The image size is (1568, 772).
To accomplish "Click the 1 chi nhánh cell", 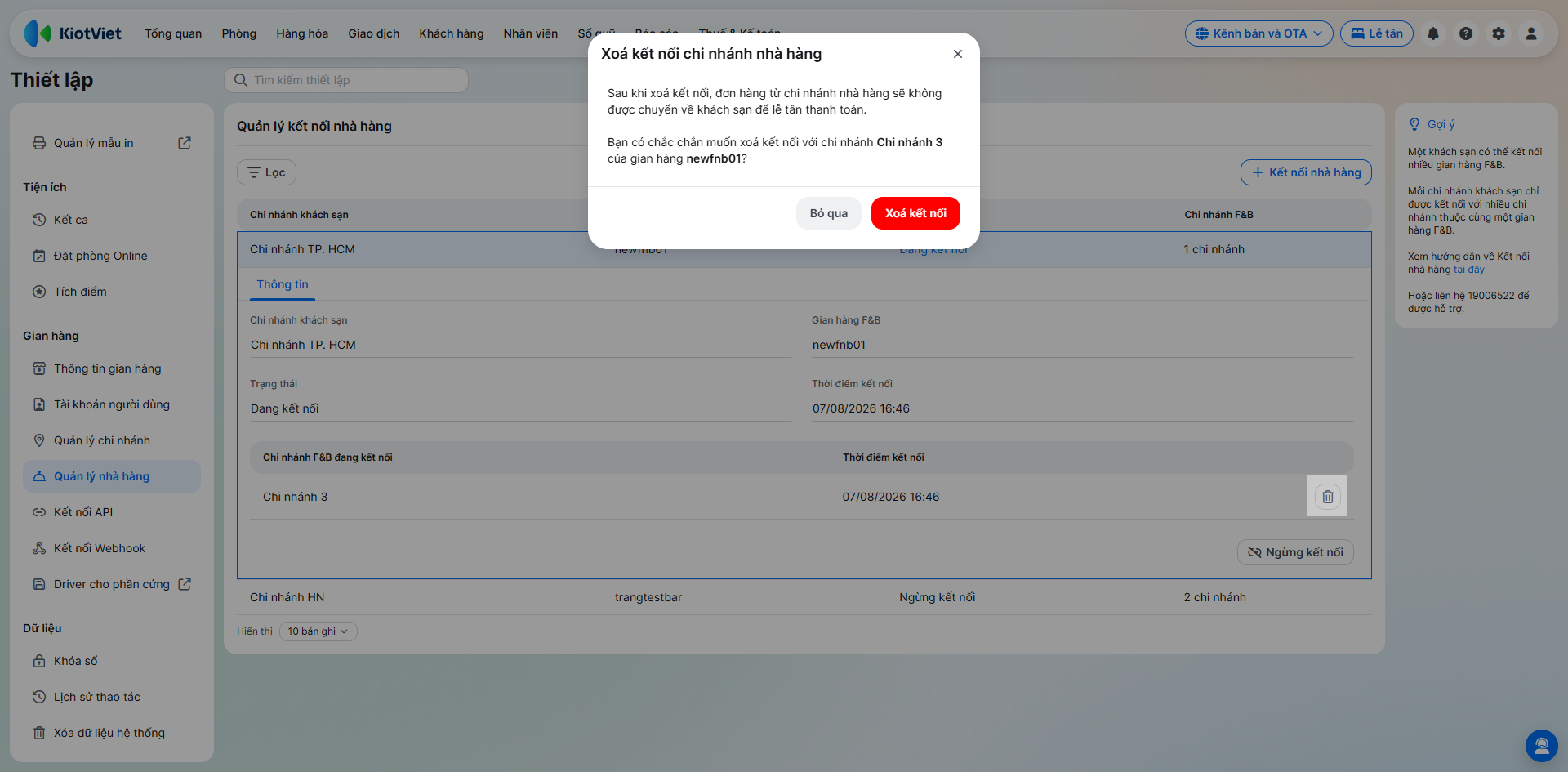I will click(1214, 249).
